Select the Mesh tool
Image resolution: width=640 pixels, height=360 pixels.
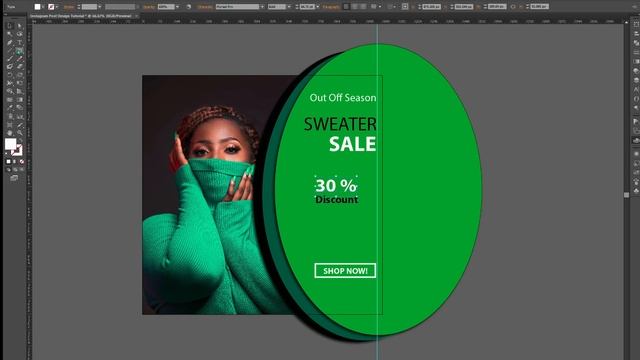pos(9,100)
